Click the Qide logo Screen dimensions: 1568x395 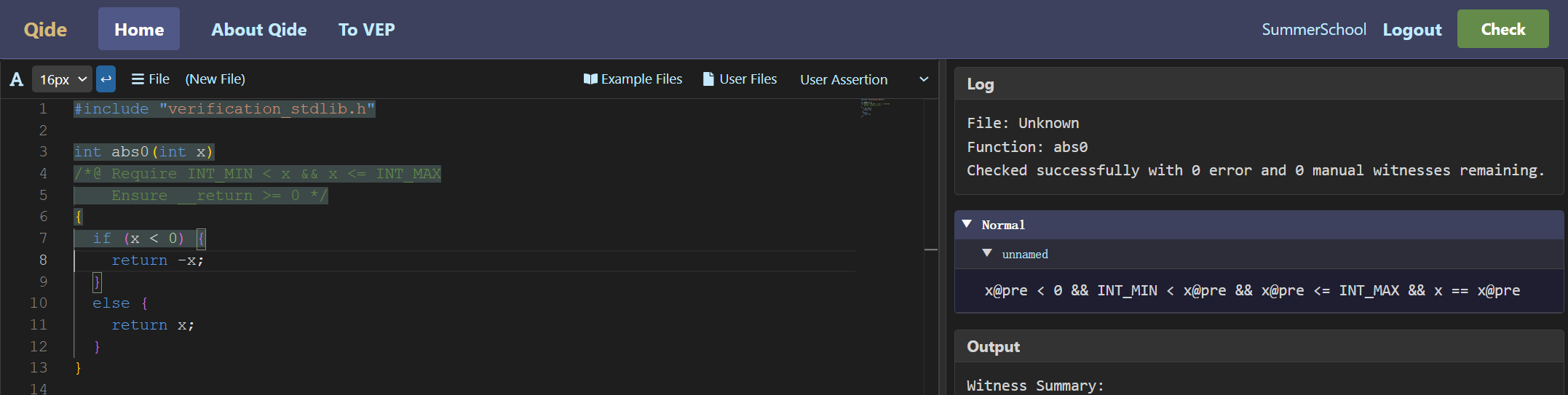point(45,30)
